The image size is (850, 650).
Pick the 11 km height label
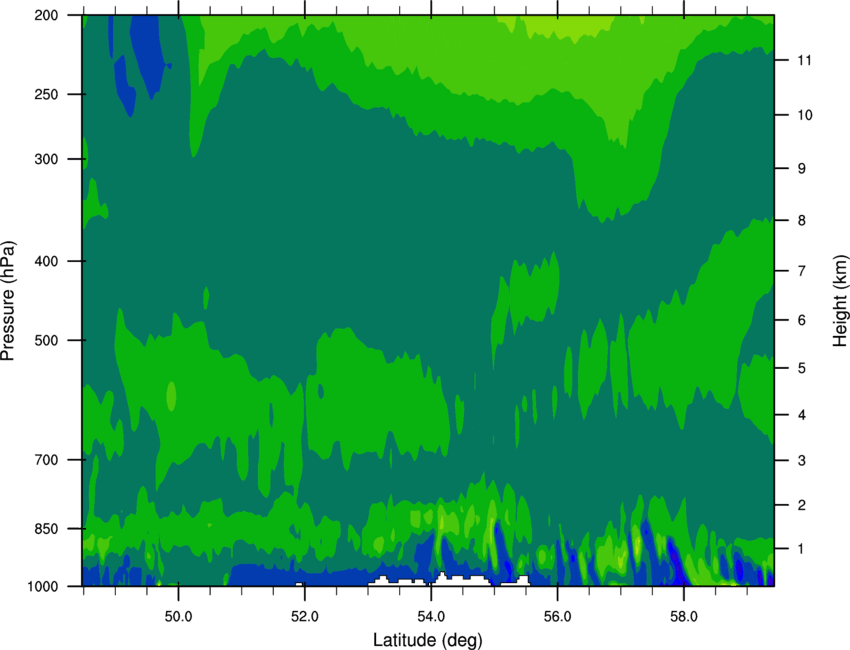click(x=804, y=60)
